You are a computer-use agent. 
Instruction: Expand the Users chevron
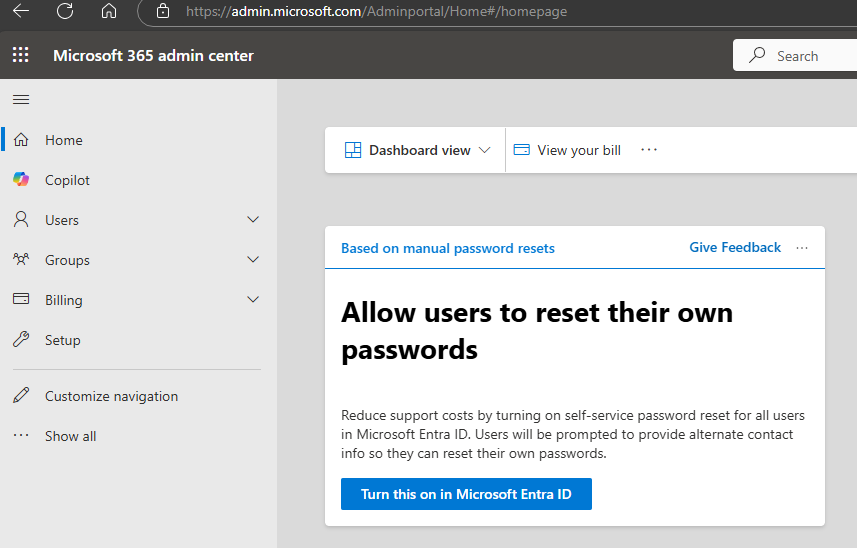tap(253, 220)
